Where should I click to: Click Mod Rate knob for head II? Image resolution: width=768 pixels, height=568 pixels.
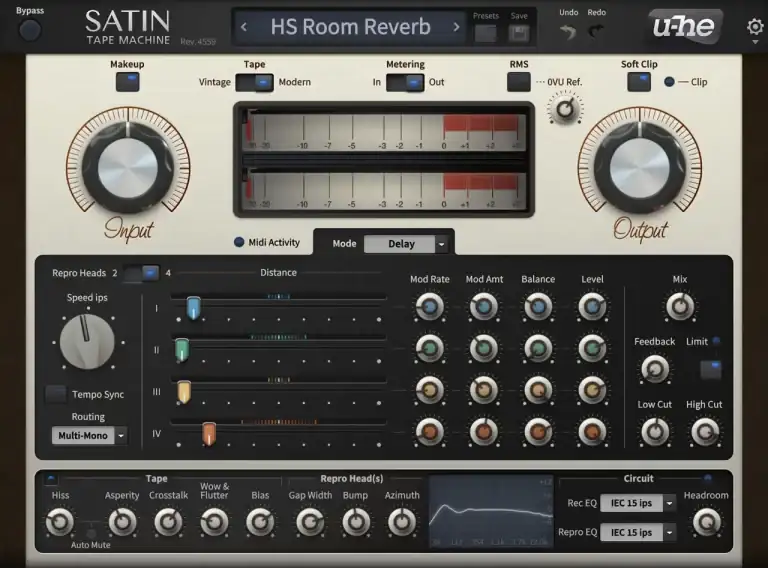point(430,349)
